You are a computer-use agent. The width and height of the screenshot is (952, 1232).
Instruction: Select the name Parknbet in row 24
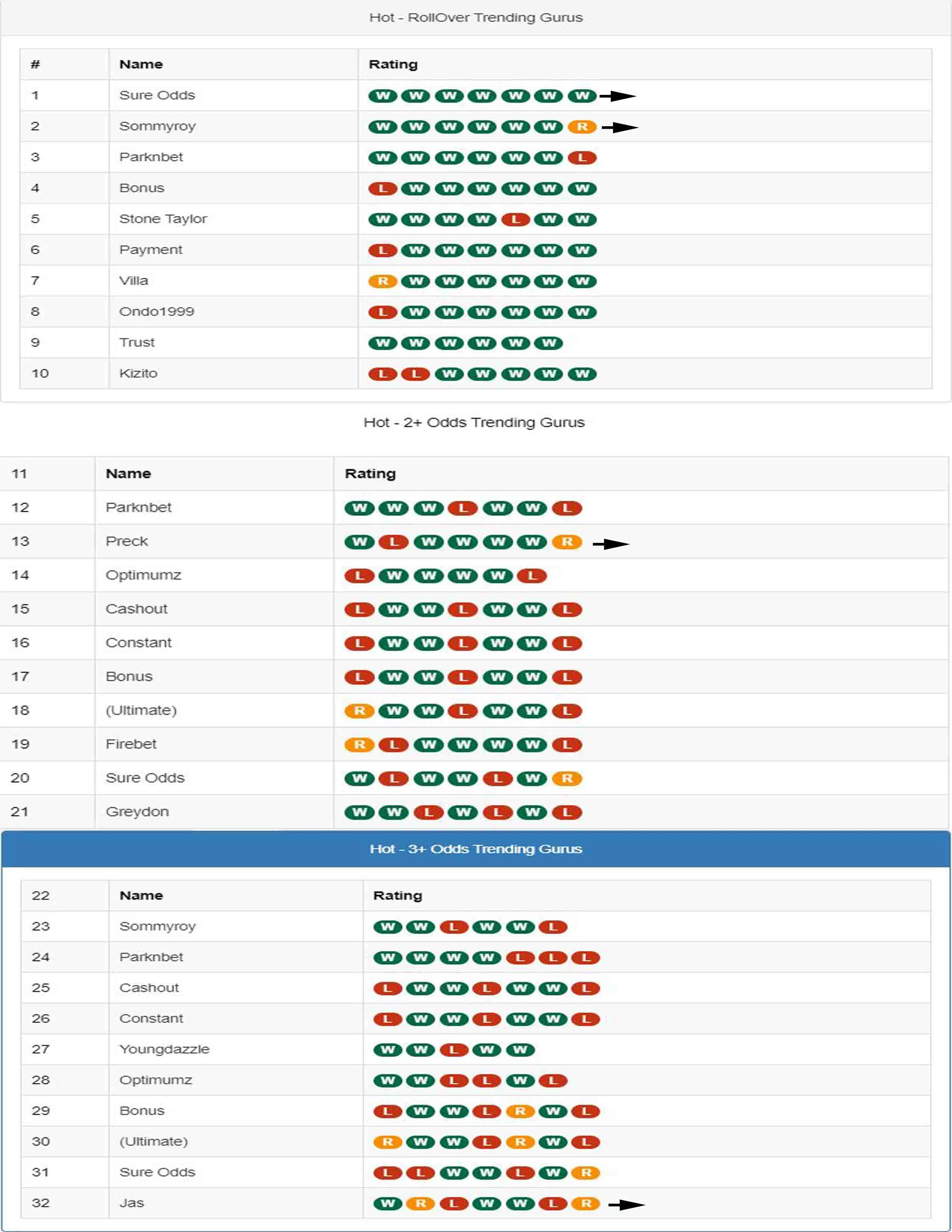(151, 957)
